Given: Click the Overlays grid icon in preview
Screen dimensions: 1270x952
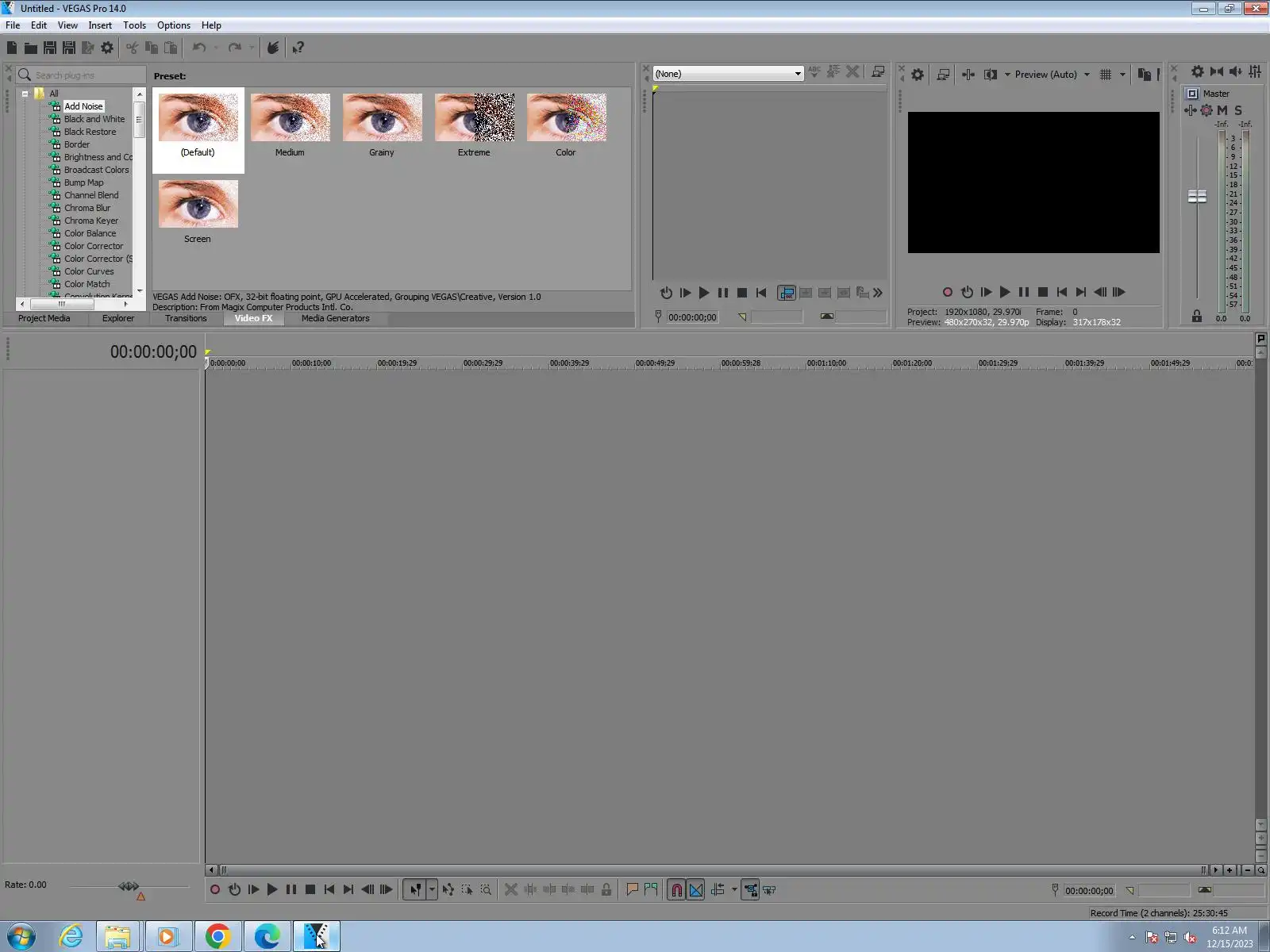Looking at the screenshot, I should [x=1106, y=74].
